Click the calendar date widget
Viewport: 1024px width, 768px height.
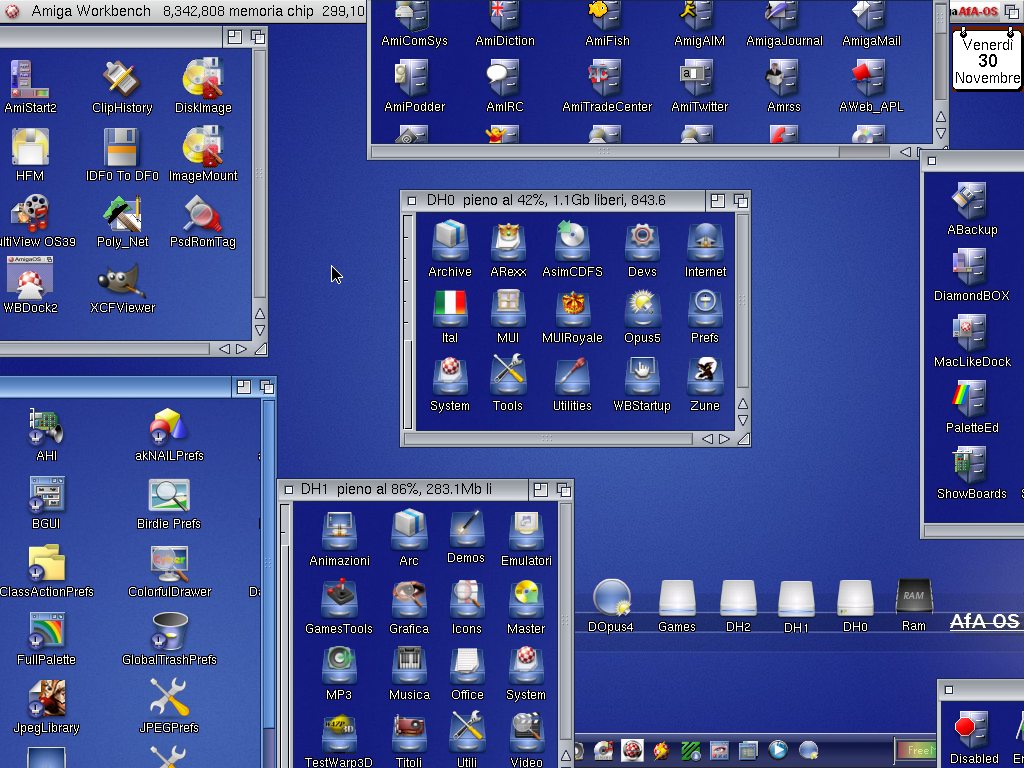986,60
